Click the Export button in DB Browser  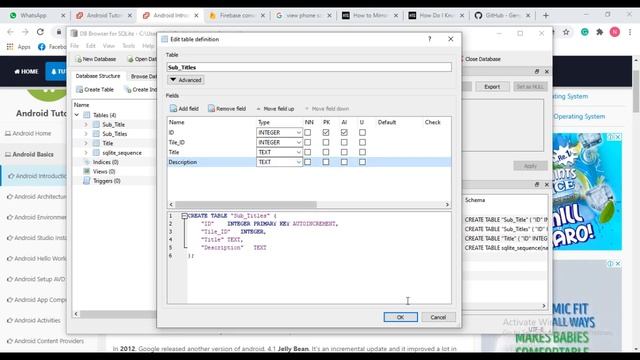[492, 87]
